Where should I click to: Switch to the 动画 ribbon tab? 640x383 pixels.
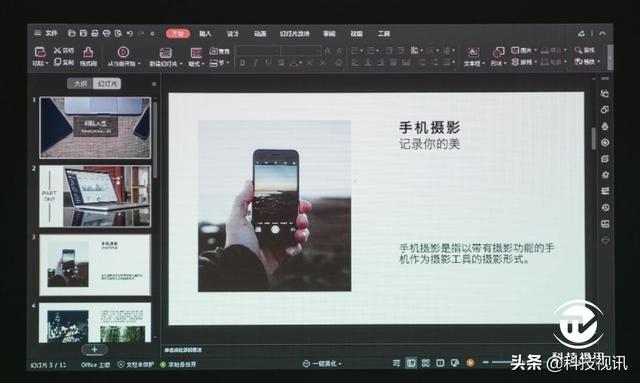coord(260,33)
